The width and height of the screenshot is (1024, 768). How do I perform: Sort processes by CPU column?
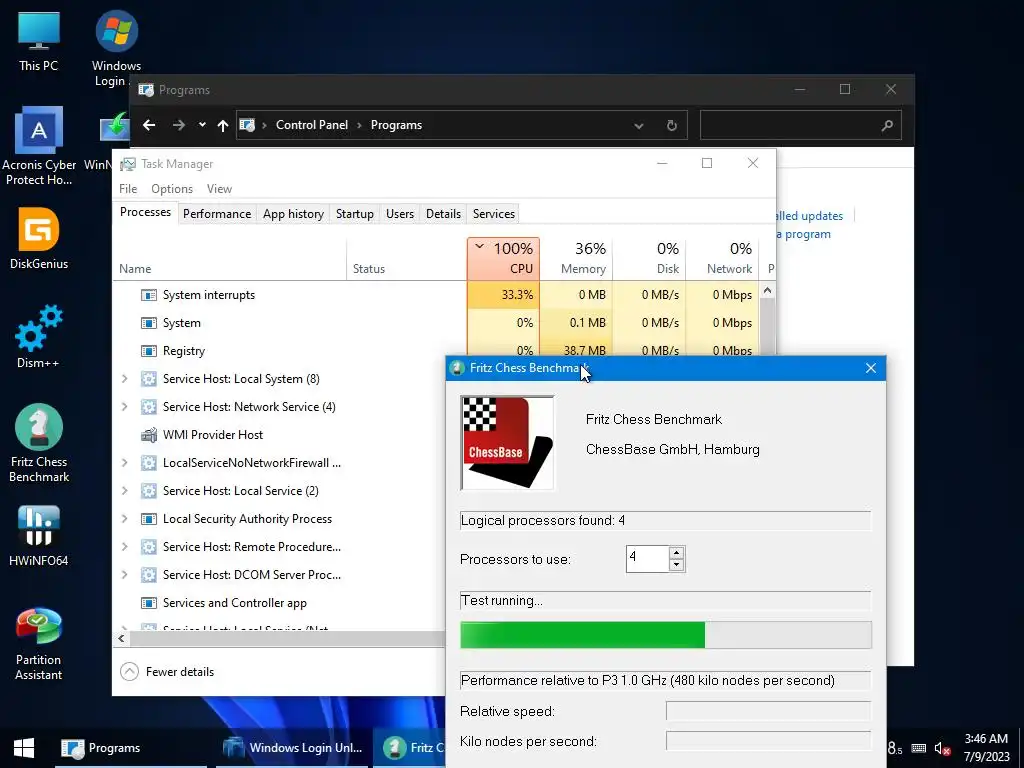[x=504, y=259]
